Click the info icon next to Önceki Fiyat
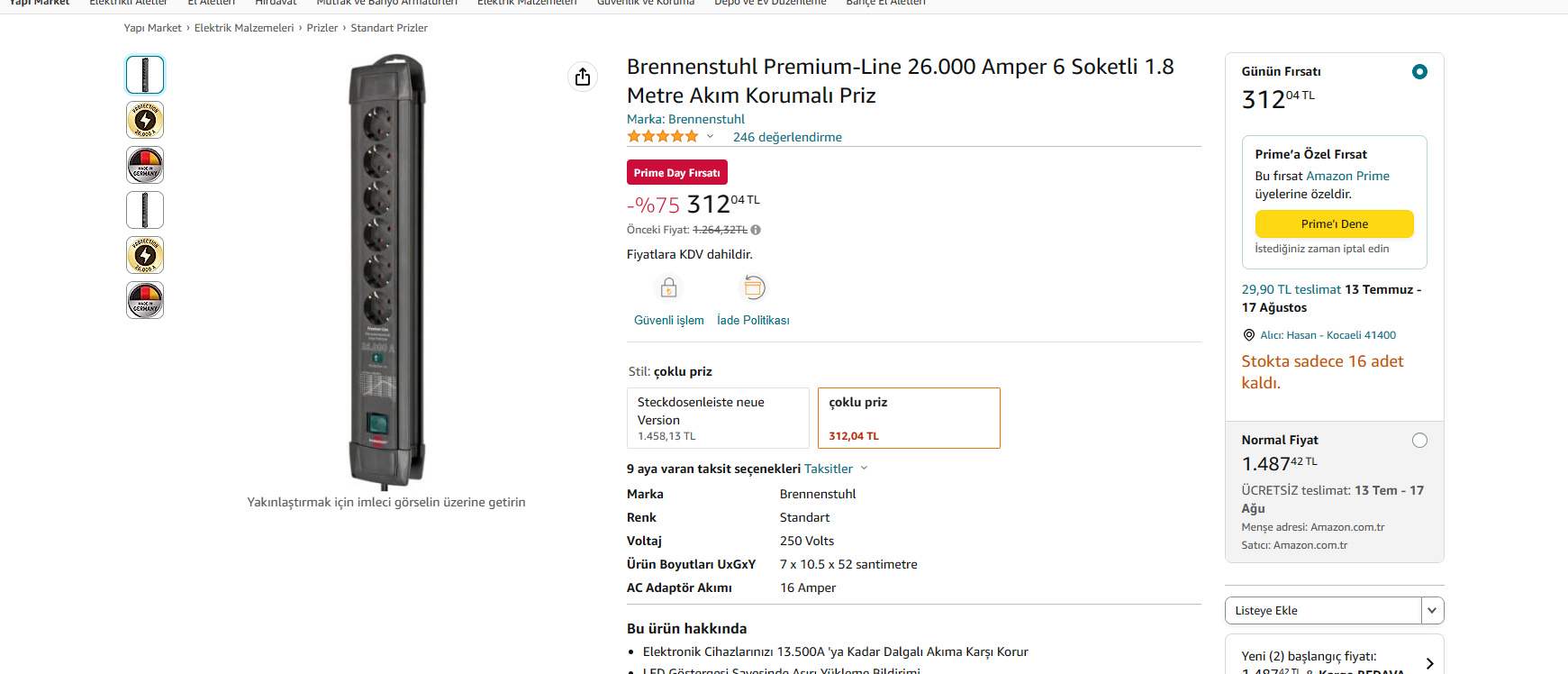This screenshot has height=674, width=1568. 756,230
